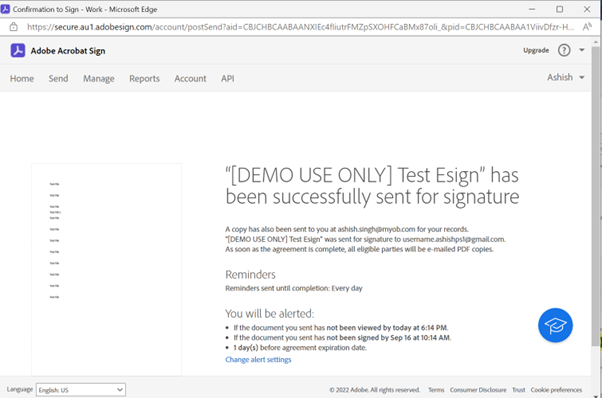
Task: Open the Consumer Disclosure footer link
Action: (x=478, y=390)
